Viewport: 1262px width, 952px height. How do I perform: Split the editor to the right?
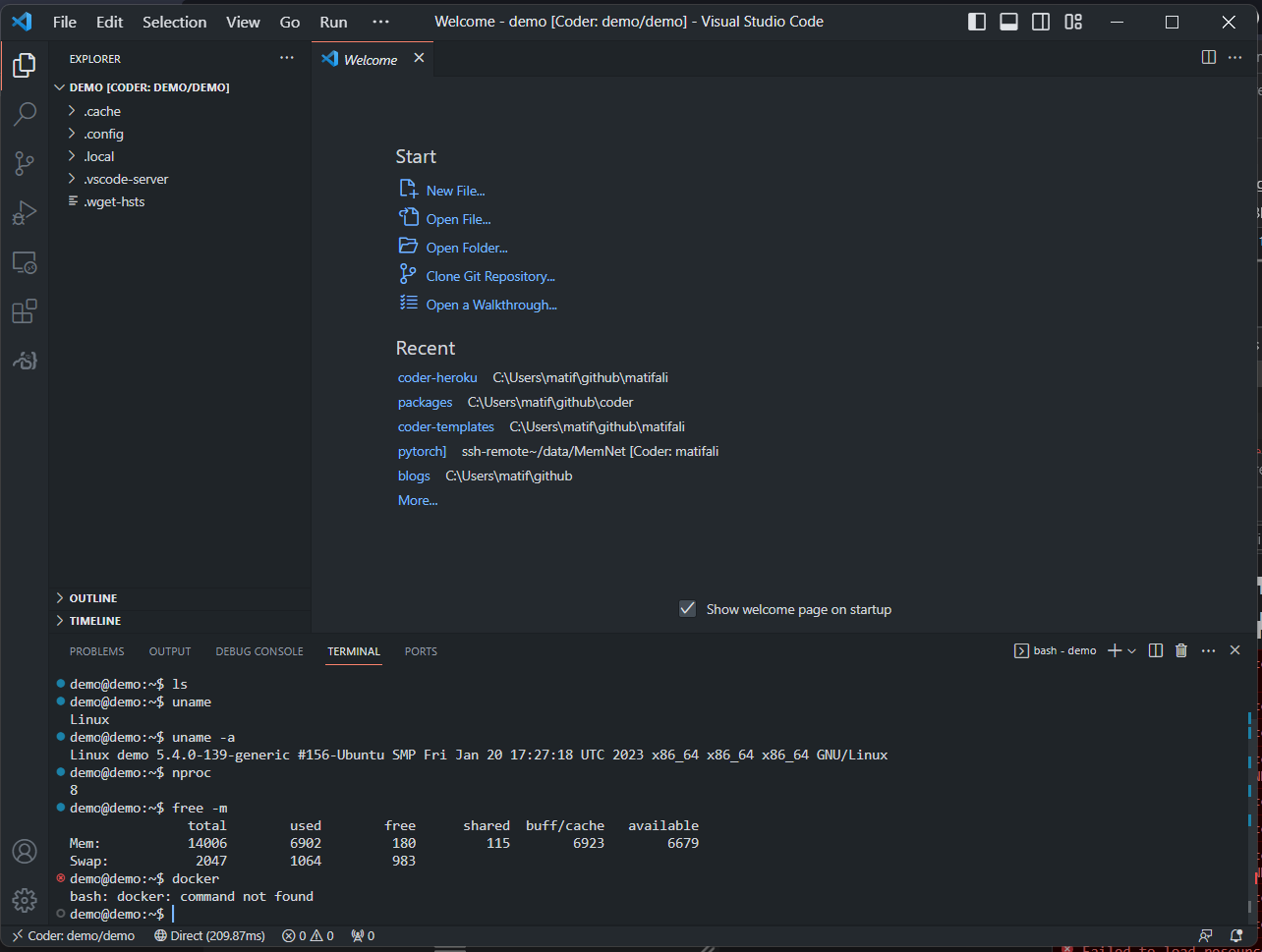[1209, 58]
